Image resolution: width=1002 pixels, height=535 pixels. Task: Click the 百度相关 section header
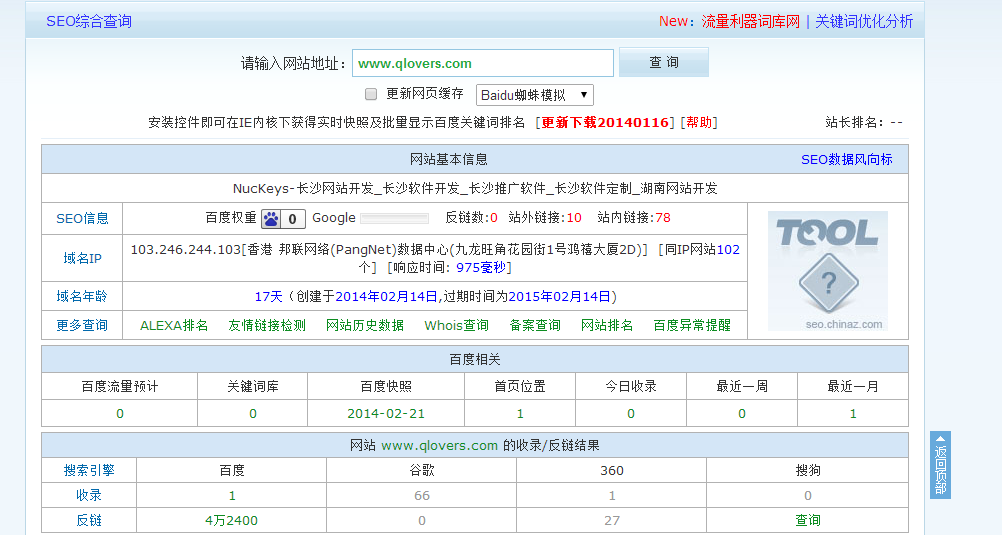[x=475, y=360]
